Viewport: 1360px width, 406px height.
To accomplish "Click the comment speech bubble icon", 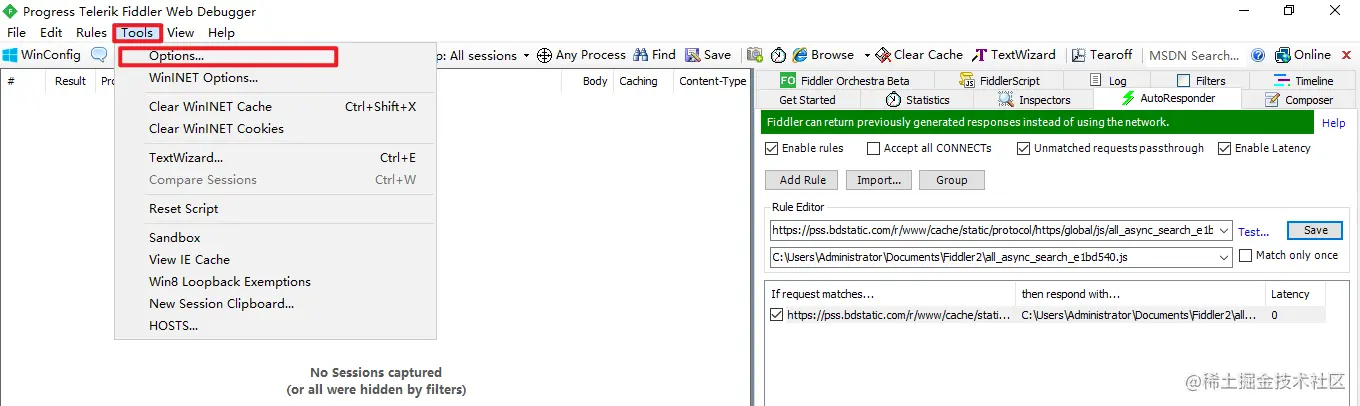I will (x=99, y=55).
